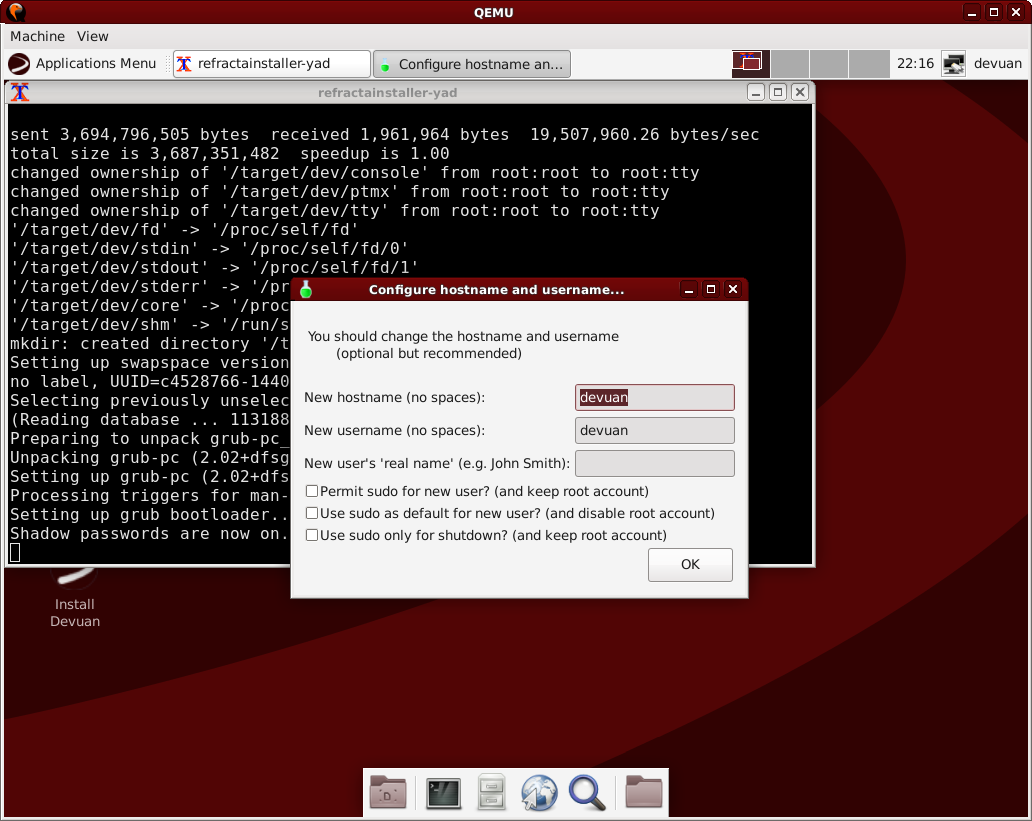Click the magnifying glass application finder
This screenshot has height=821, width=1032.
(x=587, y=793)
